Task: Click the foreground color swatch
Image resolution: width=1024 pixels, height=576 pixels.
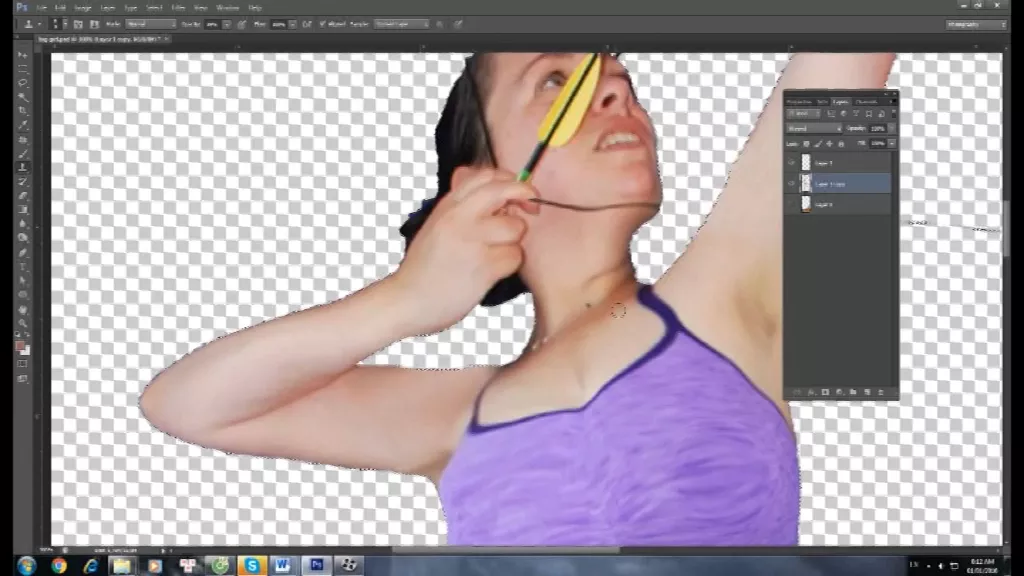Action: pos(20,346)
